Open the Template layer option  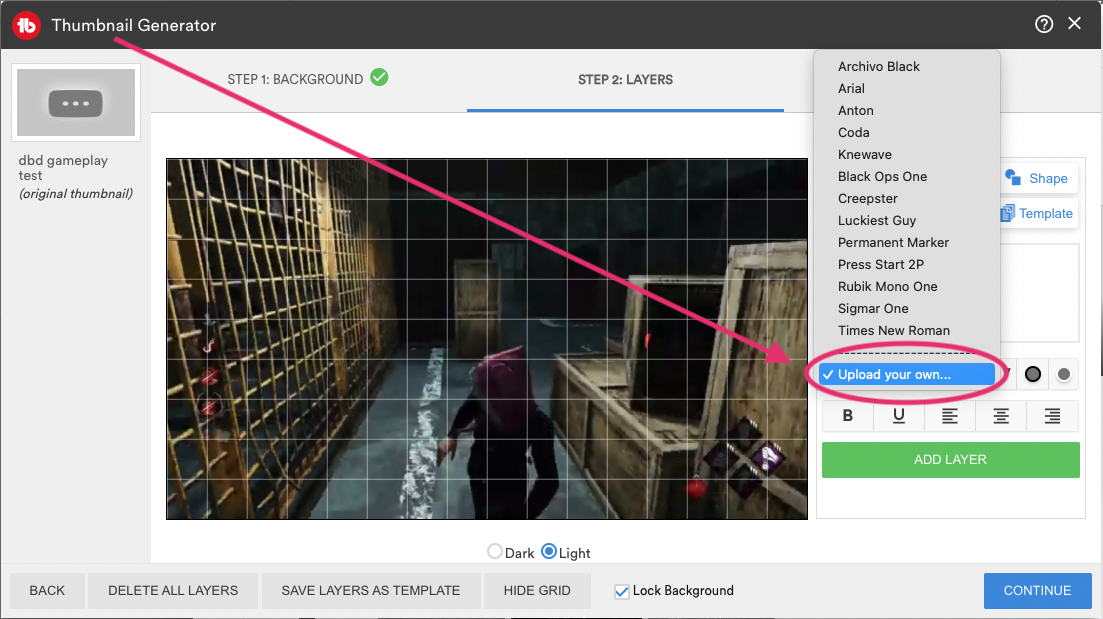1037,213
